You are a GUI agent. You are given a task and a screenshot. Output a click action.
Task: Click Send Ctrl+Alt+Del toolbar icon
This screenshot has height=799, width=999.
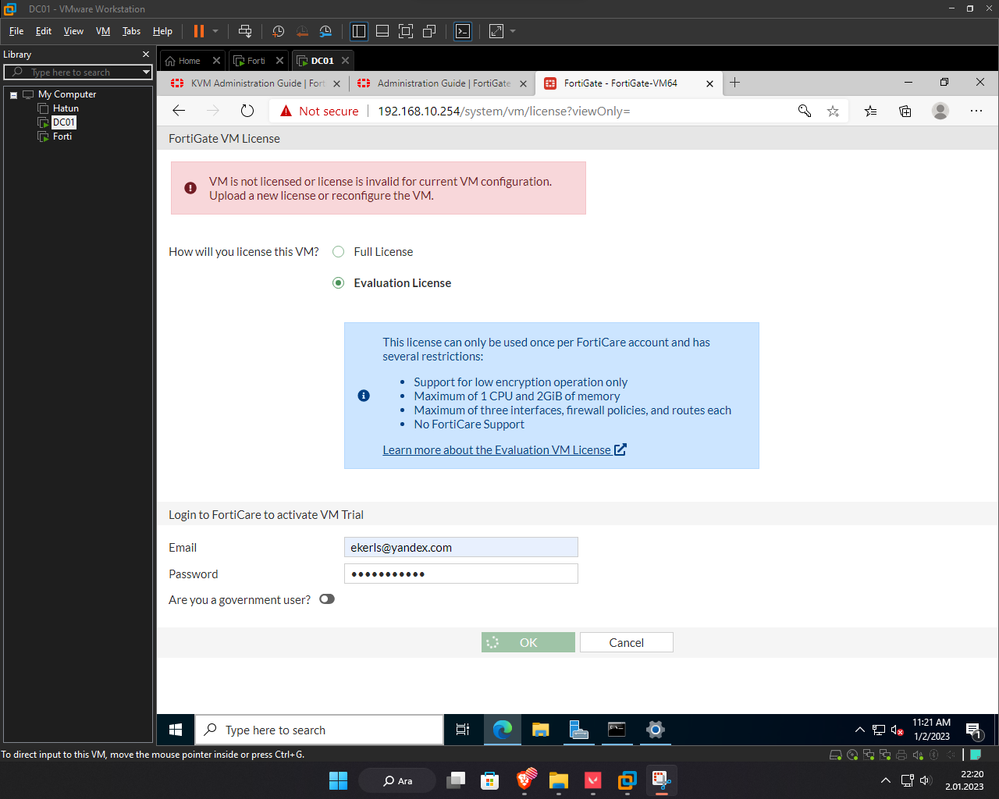(x=246, y=31)
